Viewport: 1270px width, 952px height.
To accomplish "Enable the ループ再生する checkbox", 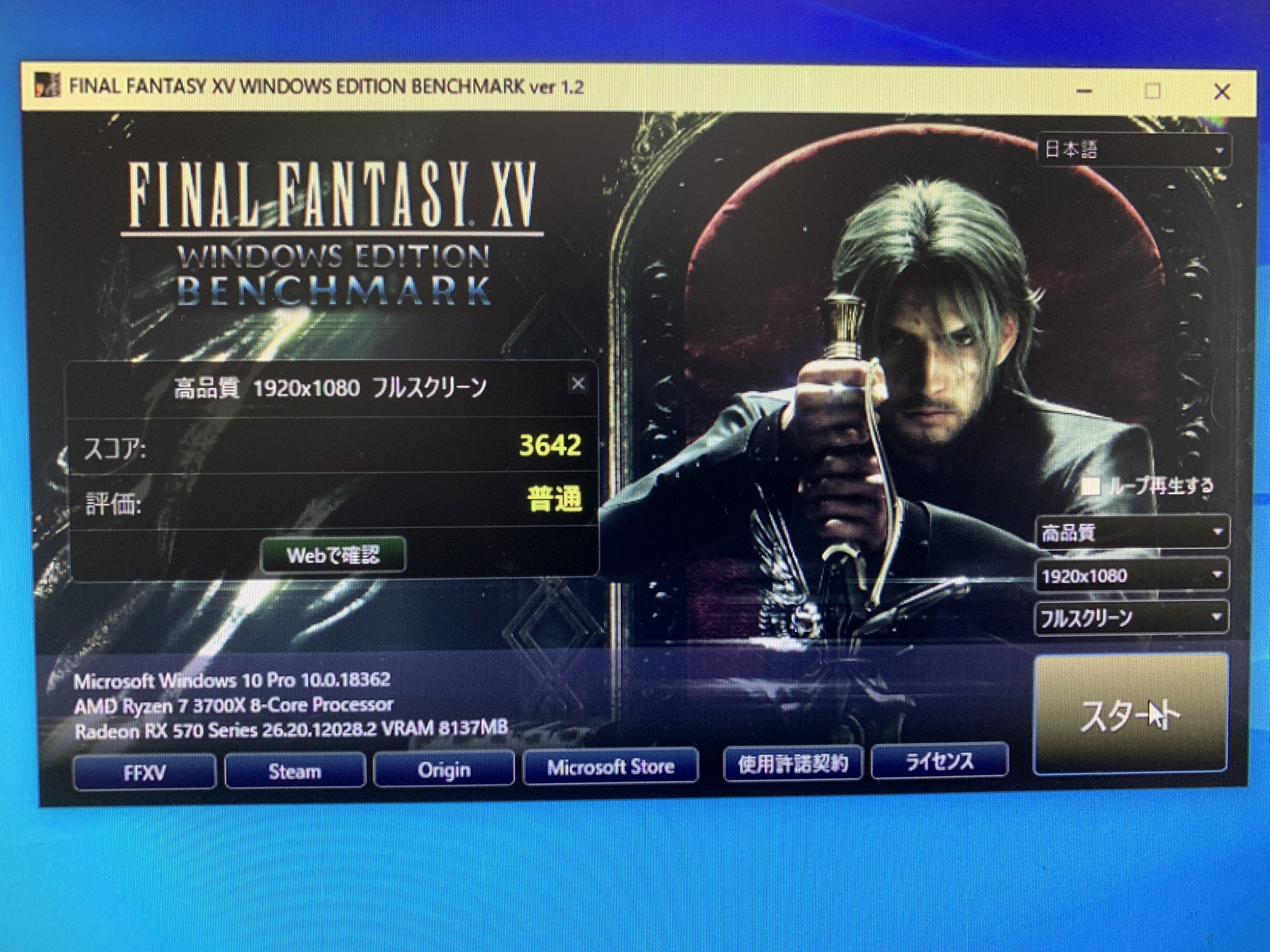I will [x=1090, y=486].
